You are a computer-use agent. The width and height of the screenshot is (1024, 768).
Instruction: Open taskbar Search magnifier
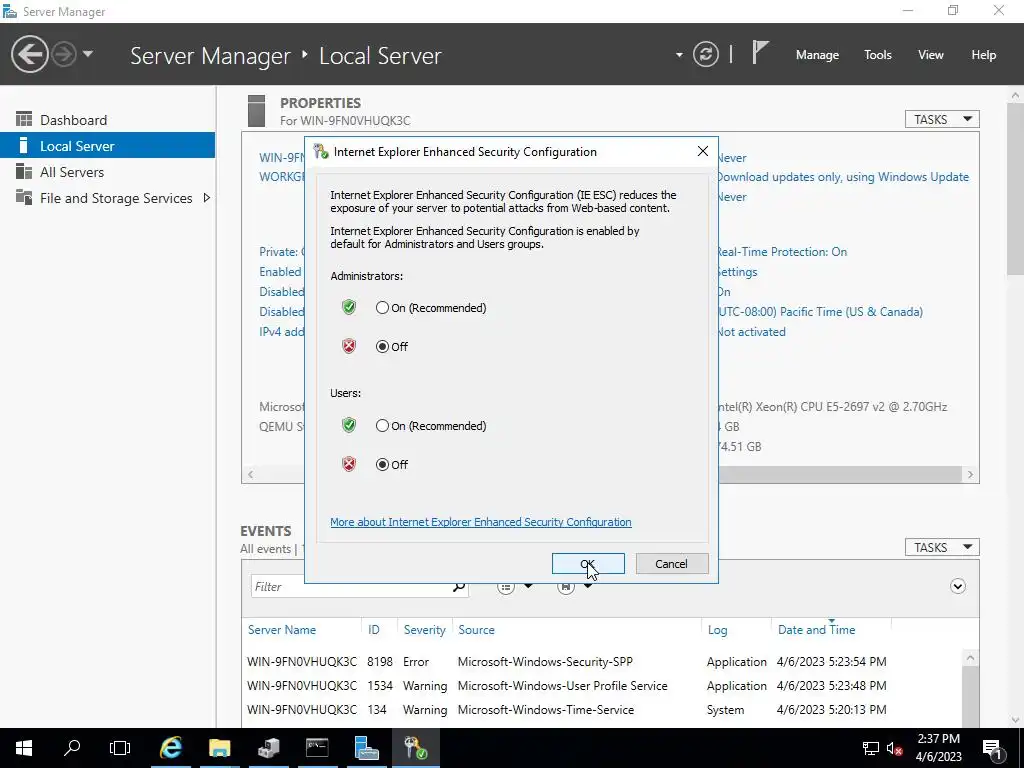72,748
